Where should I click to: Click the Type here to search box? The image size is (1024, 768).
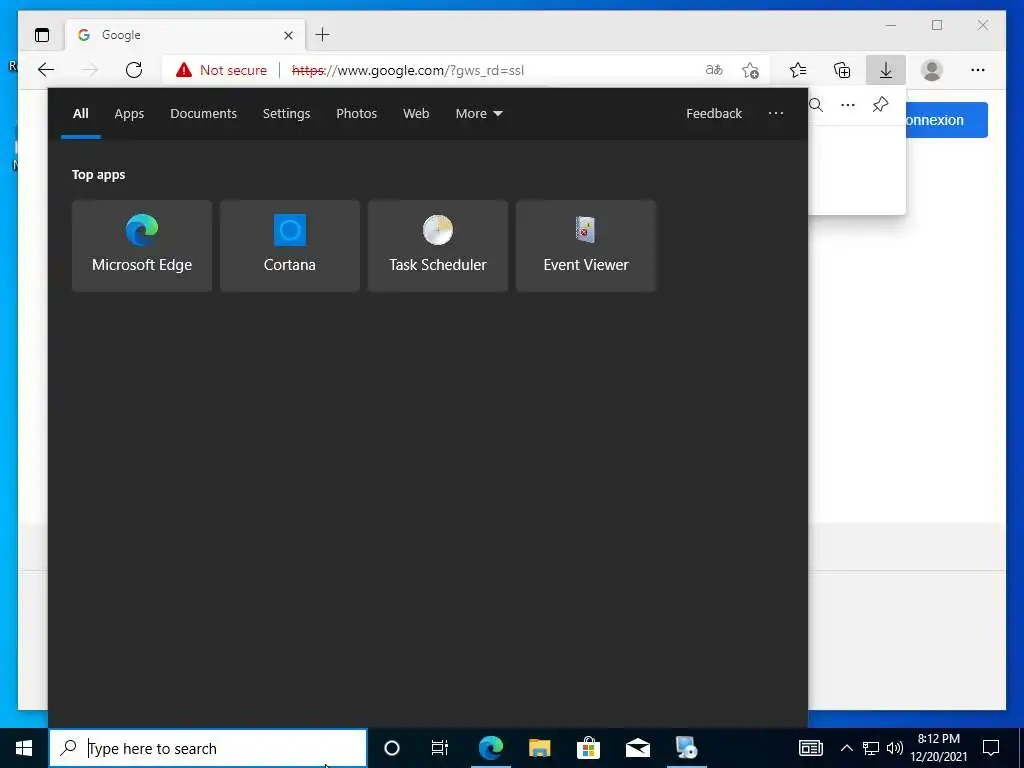tap(208, 748)
